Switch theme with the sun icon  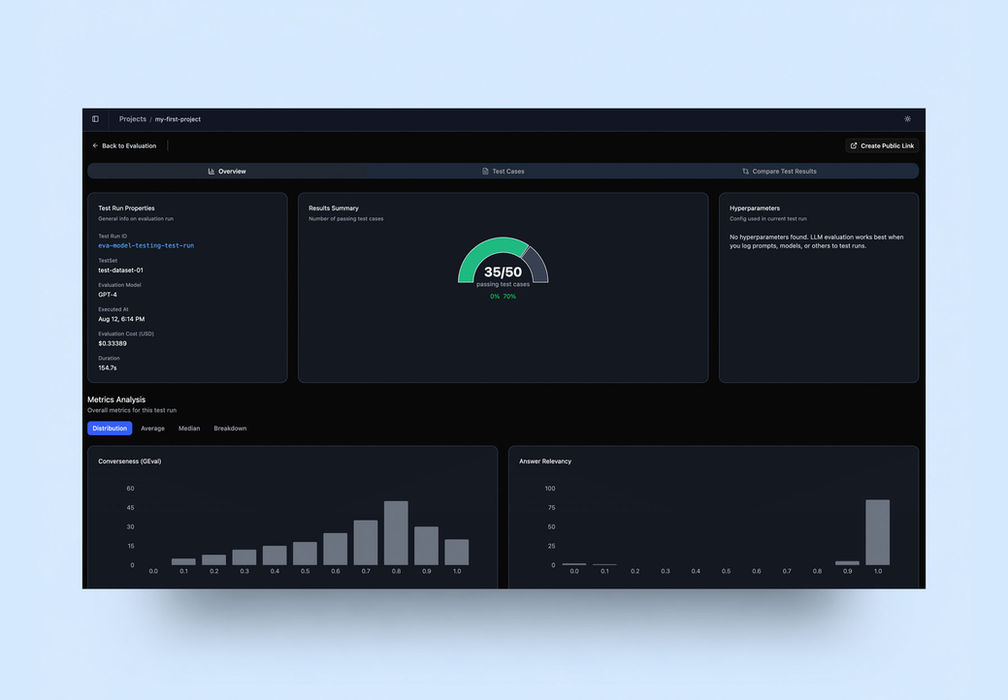click(908, 119)
